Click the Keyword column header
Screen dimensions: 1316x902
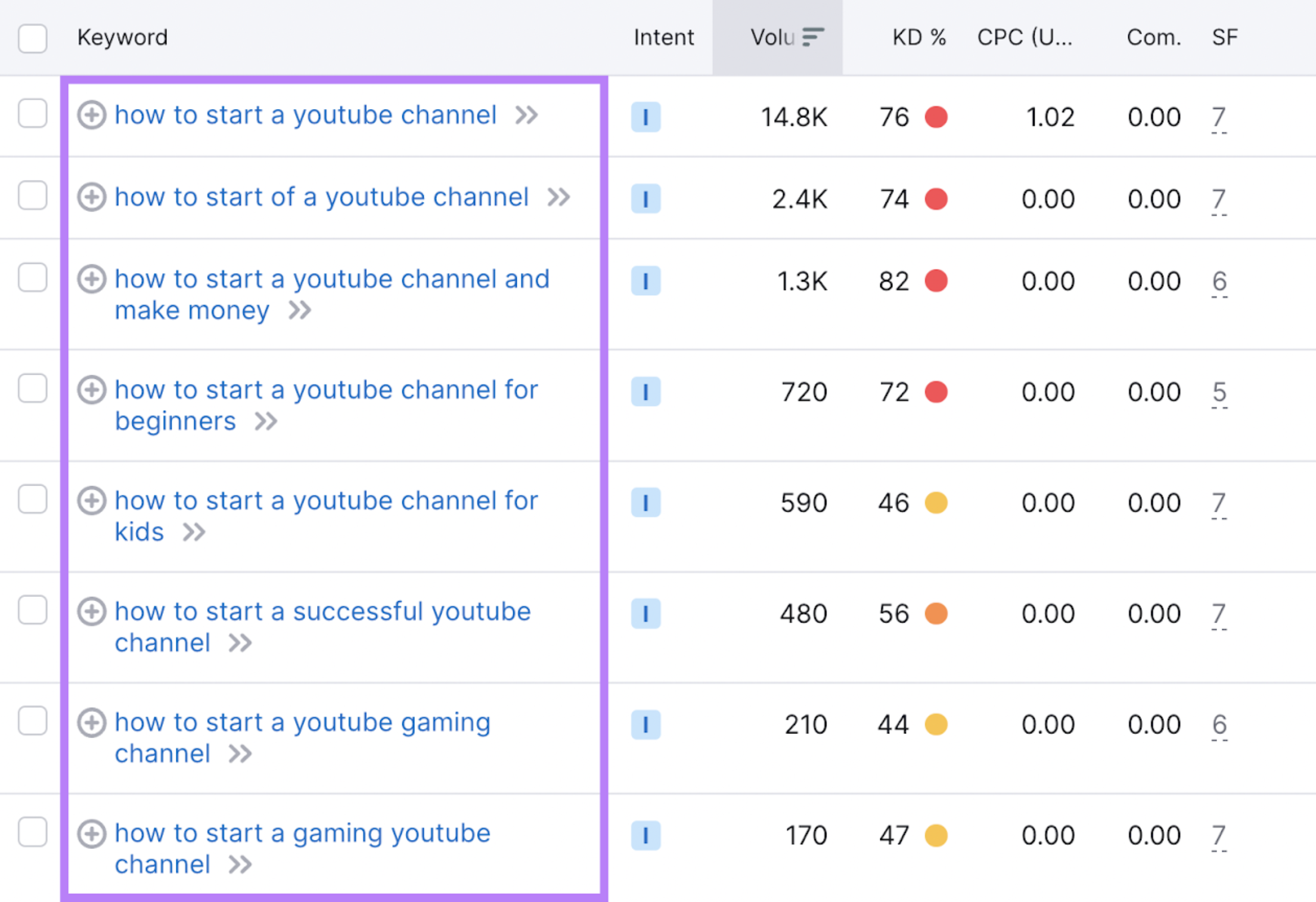point(122,38)
